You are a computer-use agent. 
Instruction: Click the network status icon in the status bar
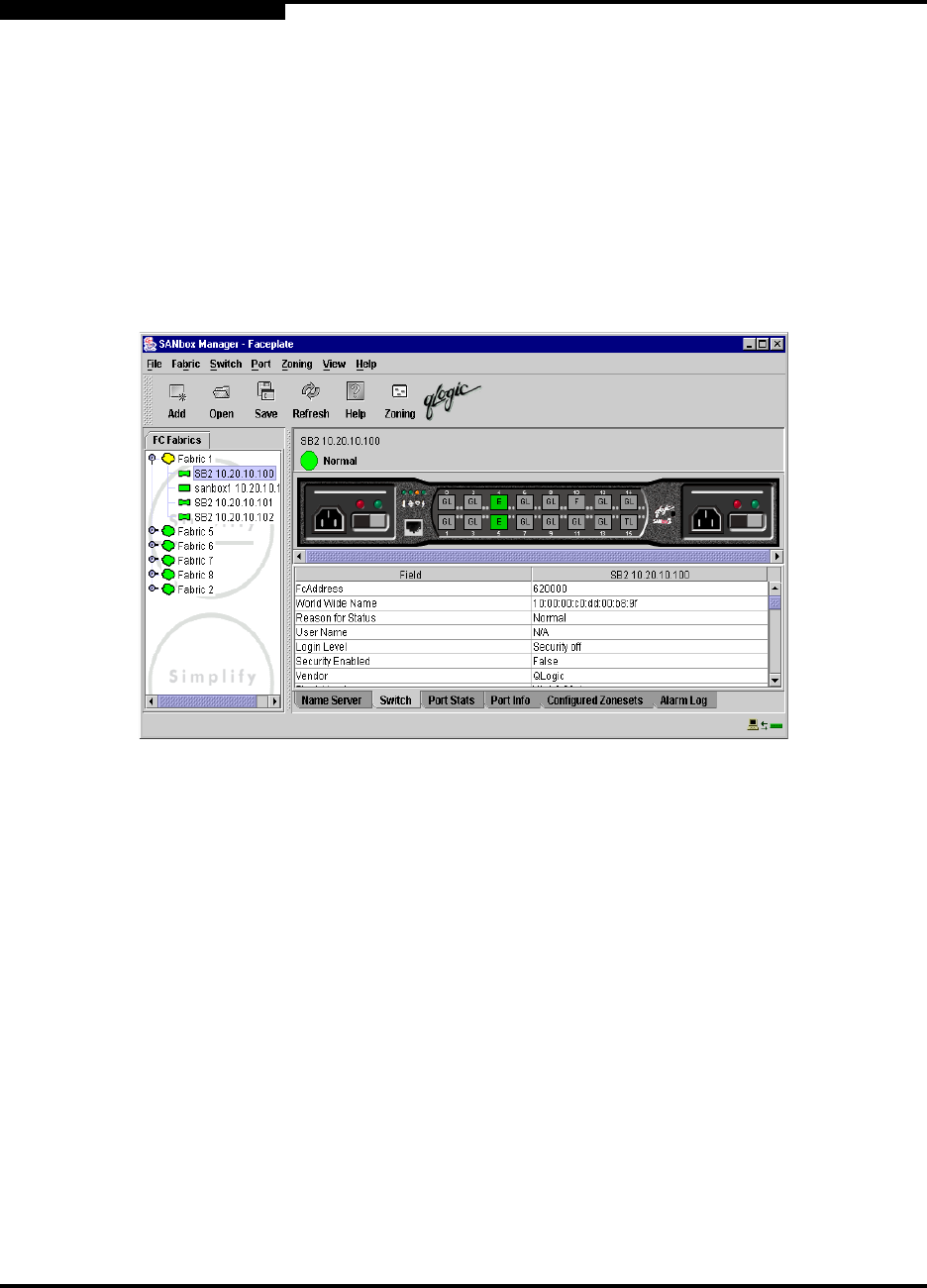pyautogui.click(x=765, y=726)
